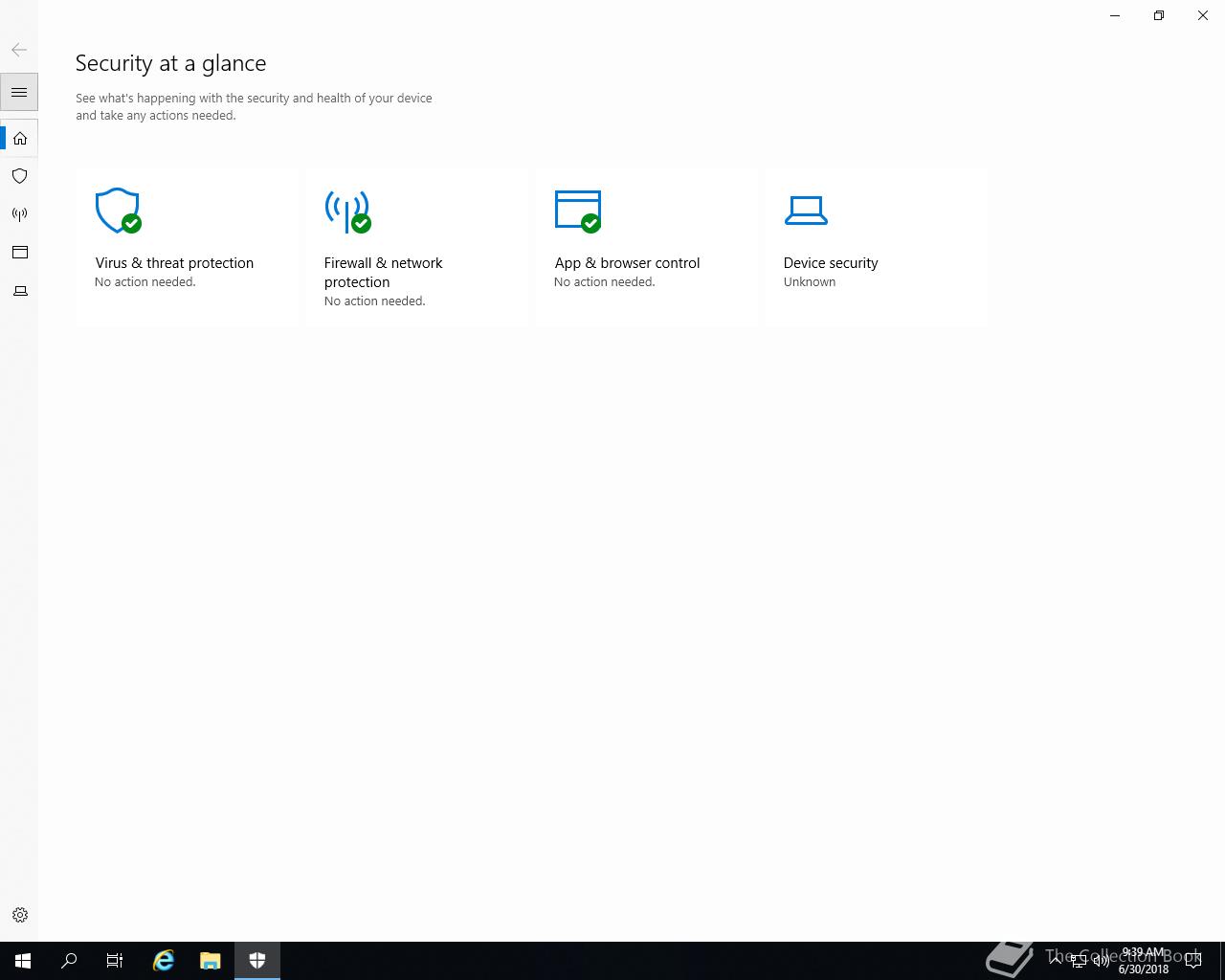Restore down the Security Center window

(x=1159, y=15)
